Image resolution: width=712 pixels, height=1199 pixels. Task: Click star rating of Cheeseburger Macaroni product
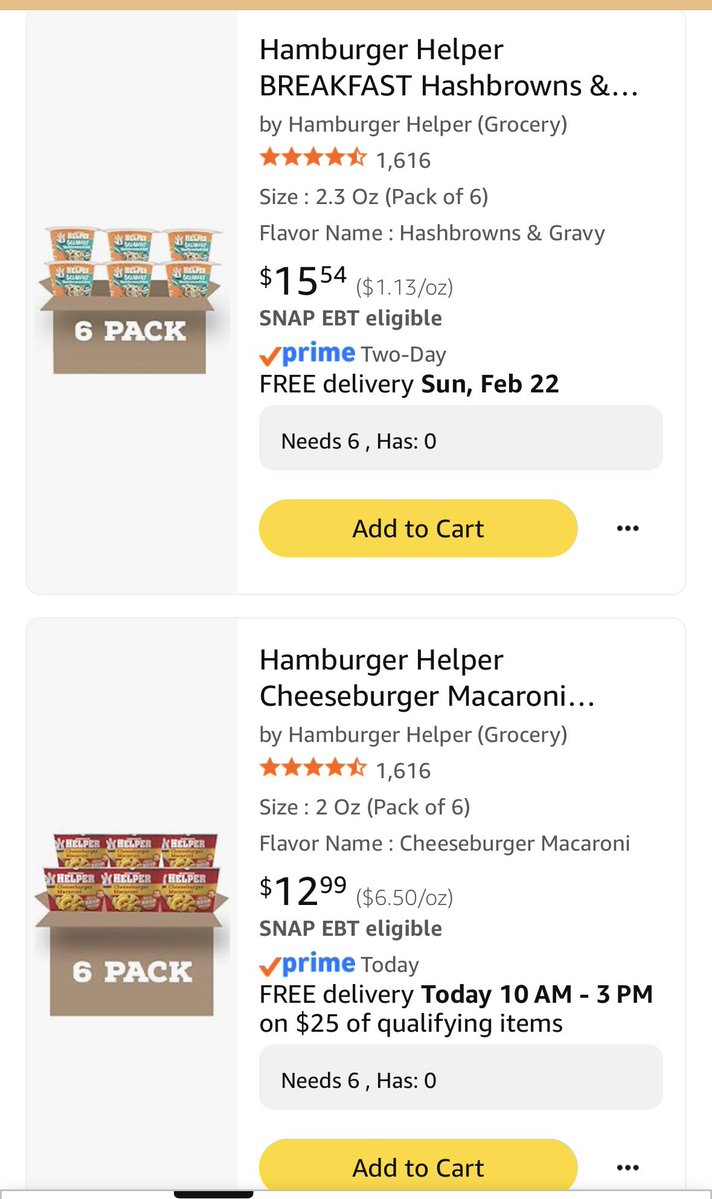313,769
